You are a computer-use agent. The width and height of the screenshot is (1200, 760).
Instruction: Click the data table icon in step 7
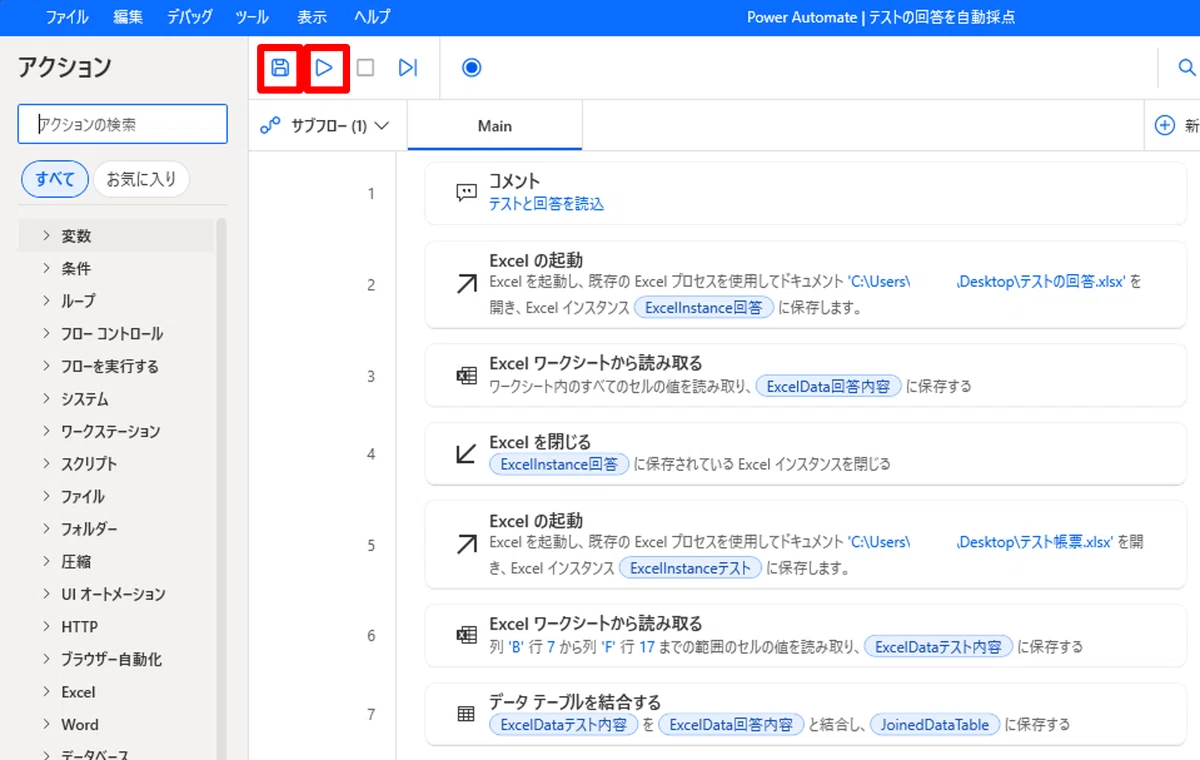click(466, 714)
